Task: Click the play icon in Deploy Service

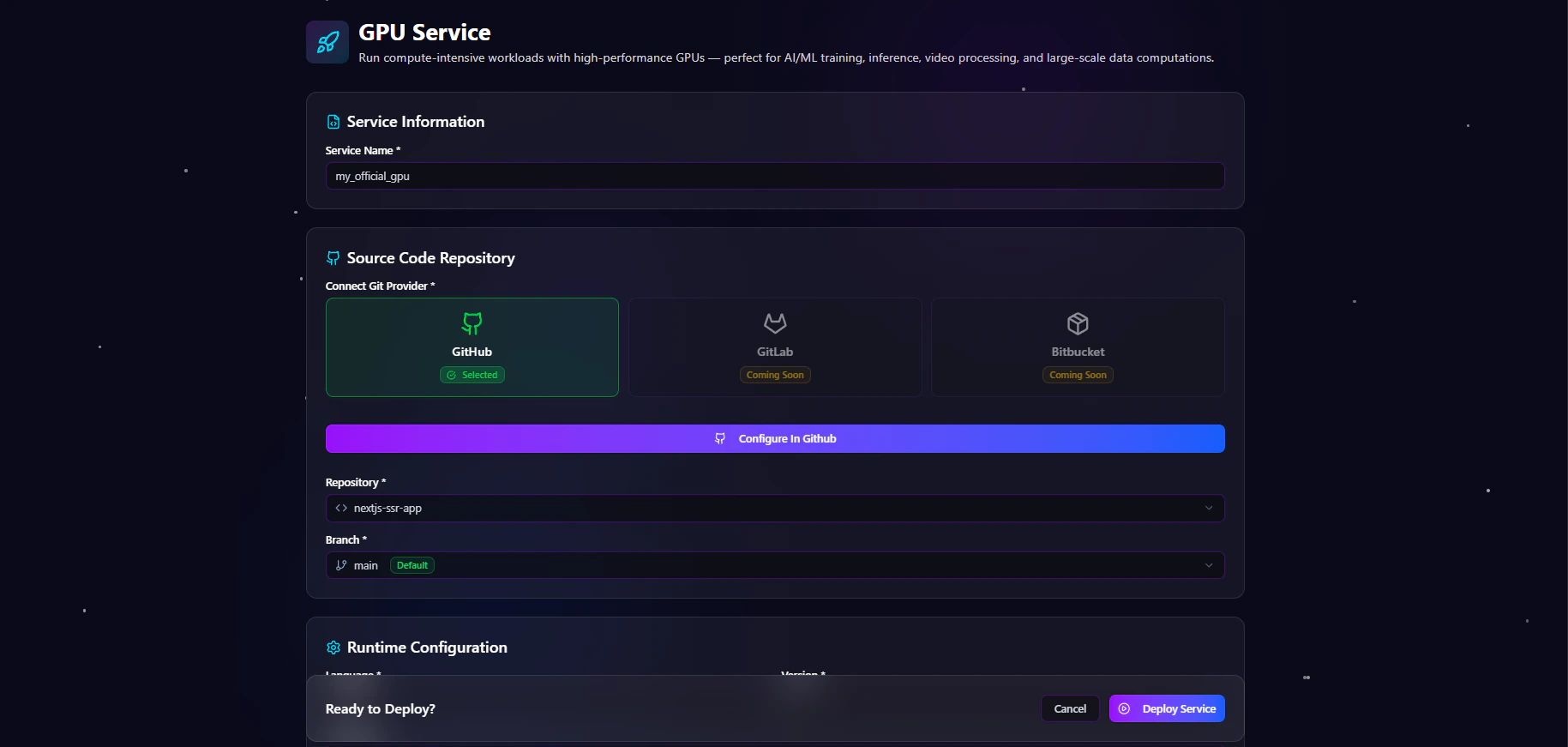Action: click(1124, 708)
